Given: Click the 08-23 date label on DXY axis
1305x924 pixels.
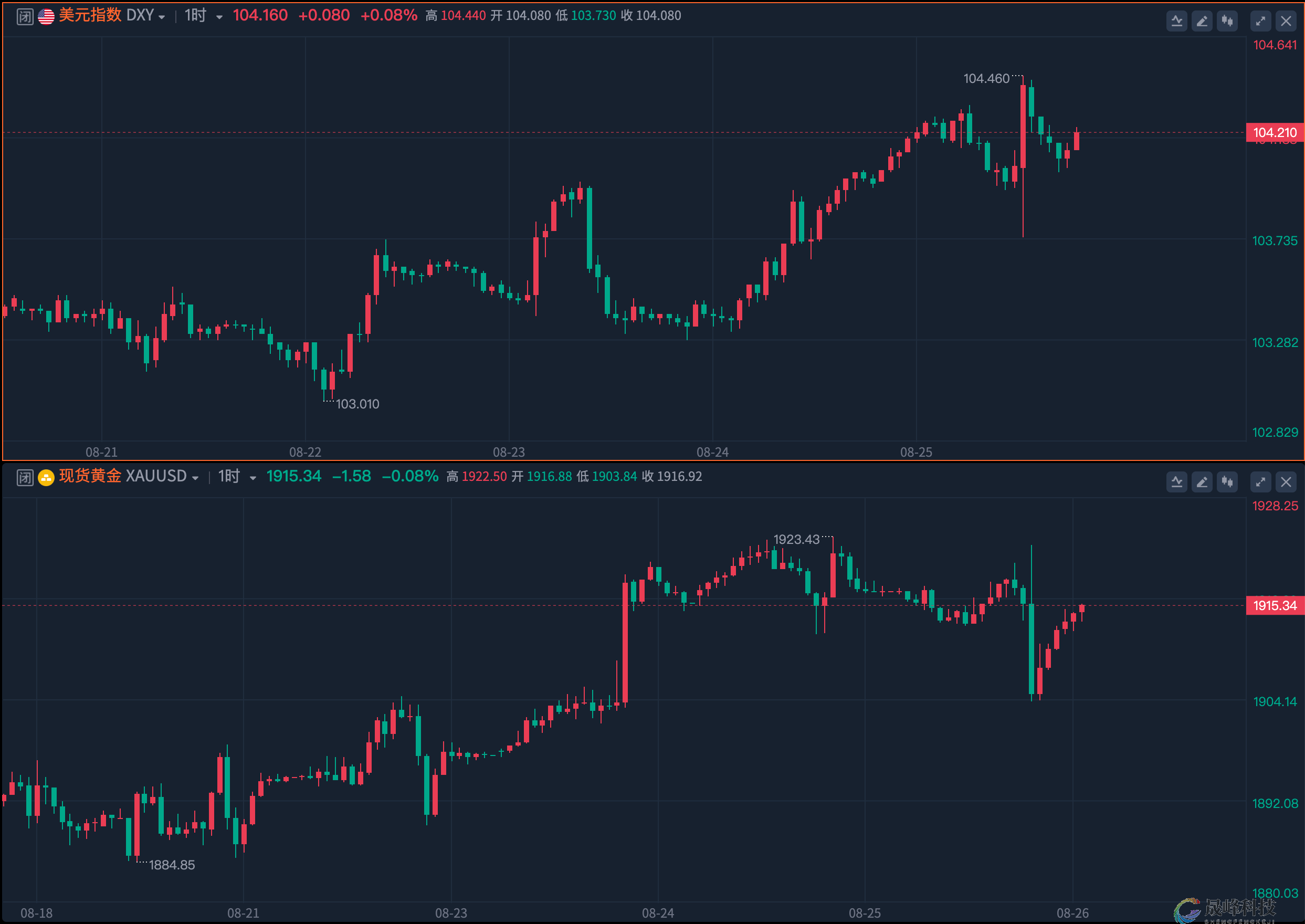Looking at the screenshot, I should pyautogui.click(x=509, y=453).
